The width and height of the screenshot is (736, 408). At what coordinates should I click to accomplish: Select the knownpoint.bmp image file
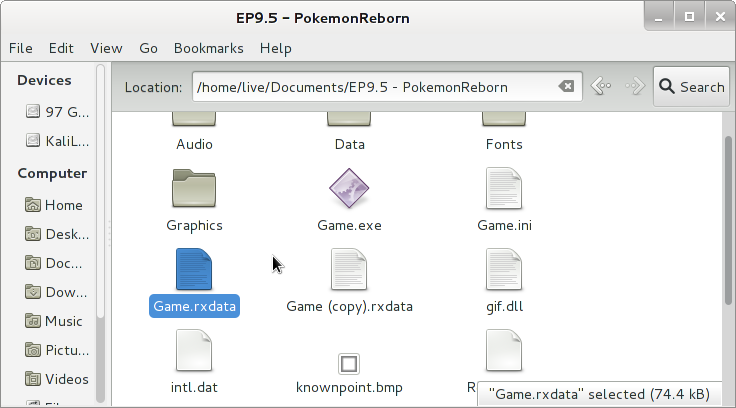pyautogui.click(x=349, y=363)
